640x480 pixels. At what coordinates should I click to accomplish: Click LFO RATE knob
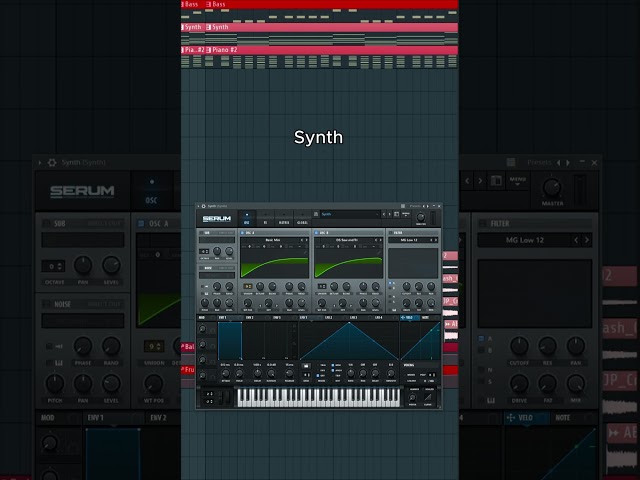click(351, 373)
